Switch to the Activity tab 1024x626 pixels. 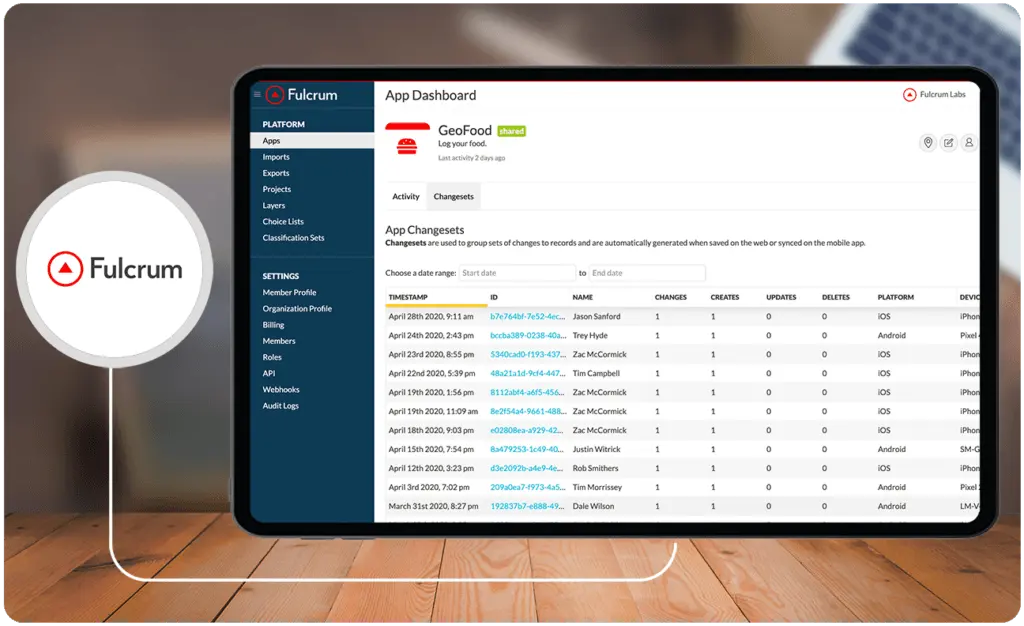click(406, 196)
